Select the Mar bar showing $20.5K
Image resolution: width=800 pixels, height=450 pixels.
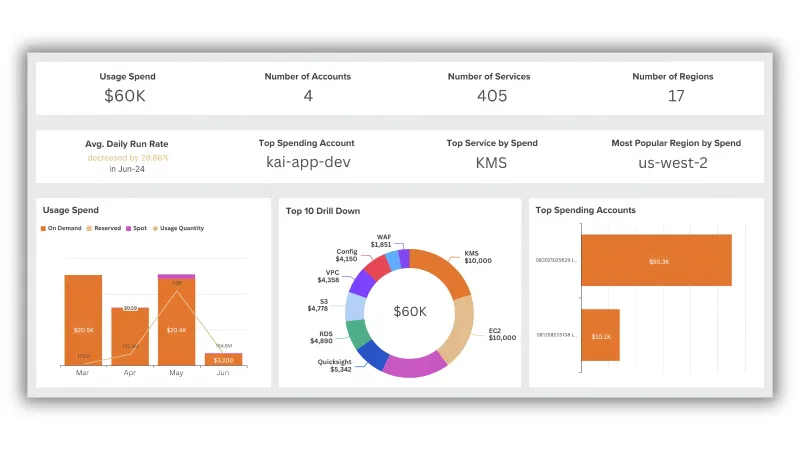click(83, 320)
